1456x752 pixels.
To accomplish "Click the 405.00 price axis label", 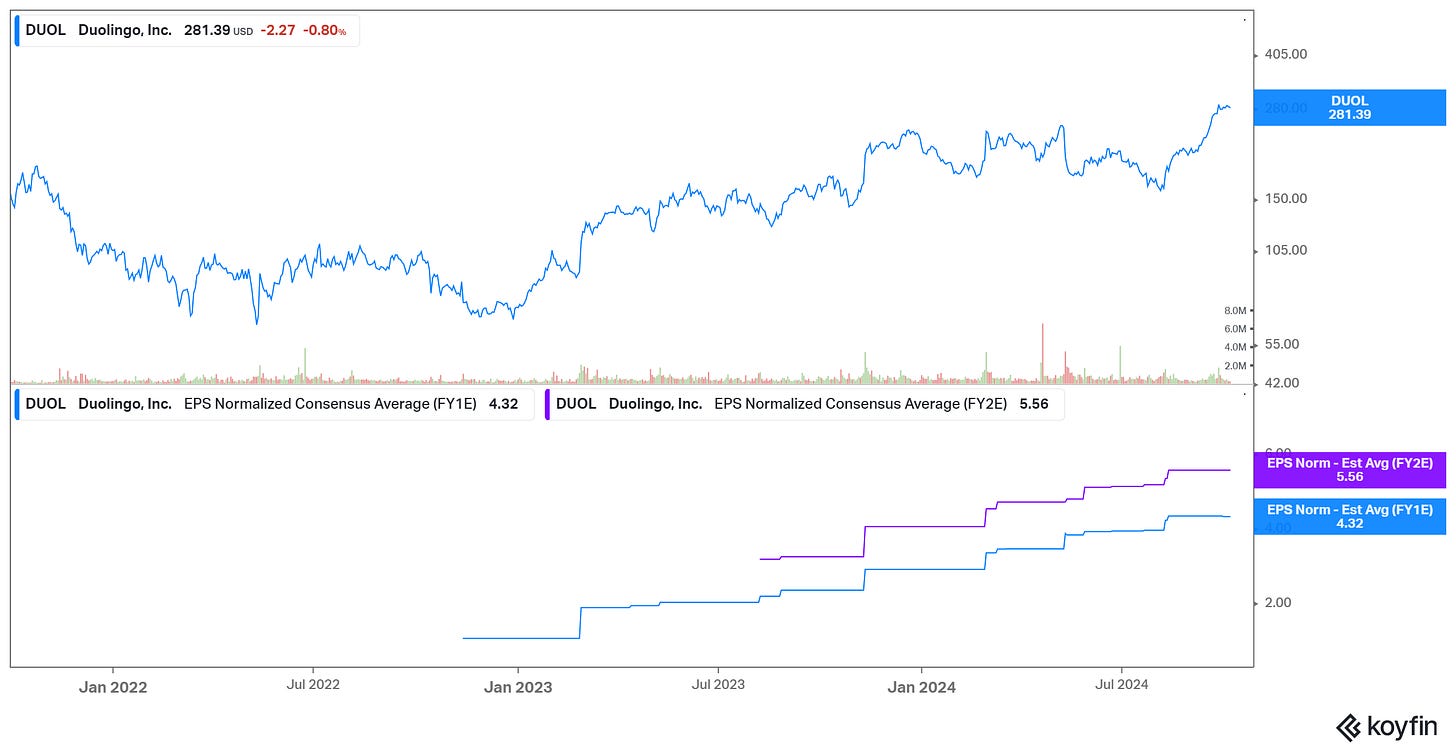I will click(1286, 55).
